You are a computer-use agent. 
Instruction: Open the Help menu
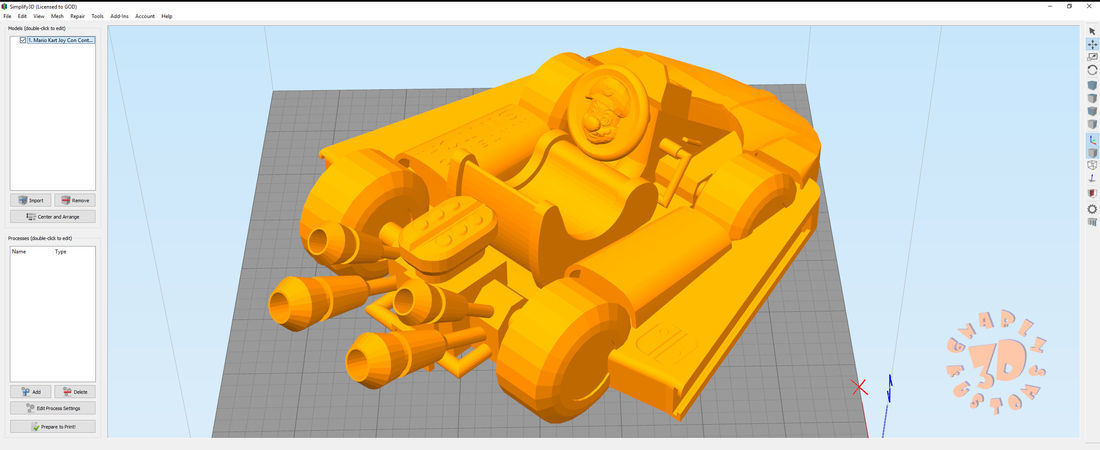167,16
